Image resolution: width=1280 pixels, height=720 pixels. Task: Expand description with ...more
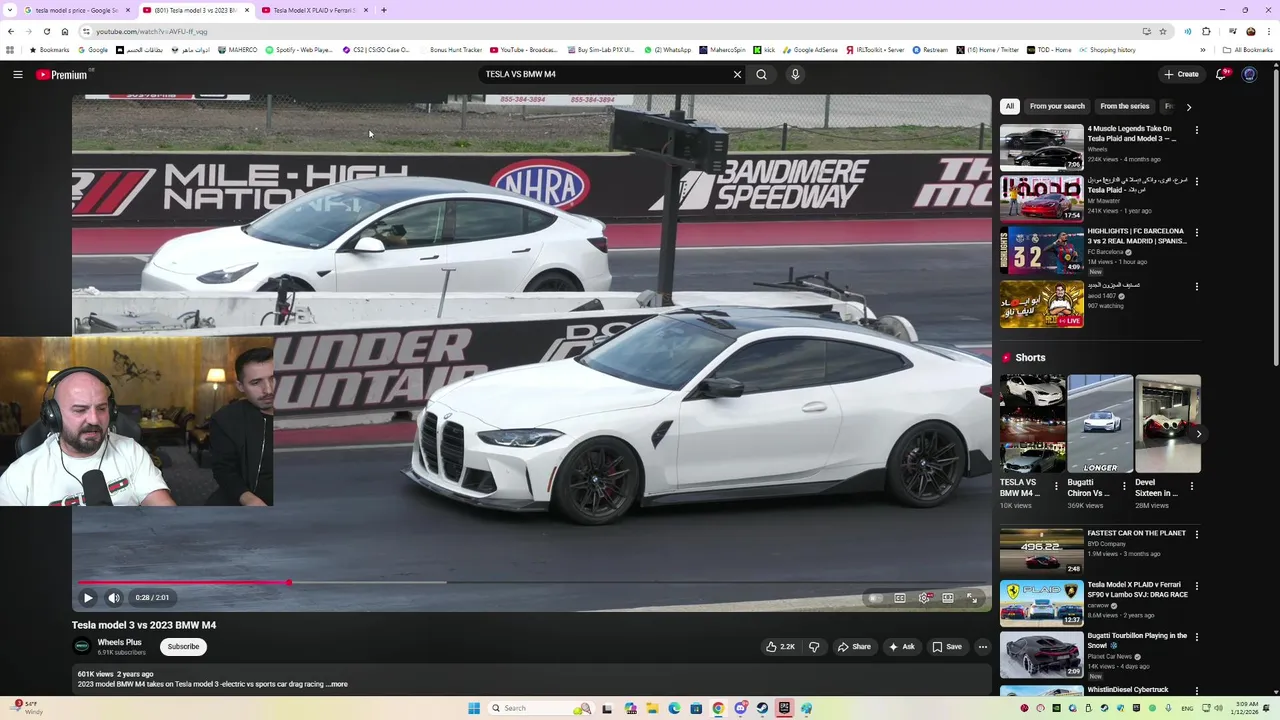coord(337,685)
